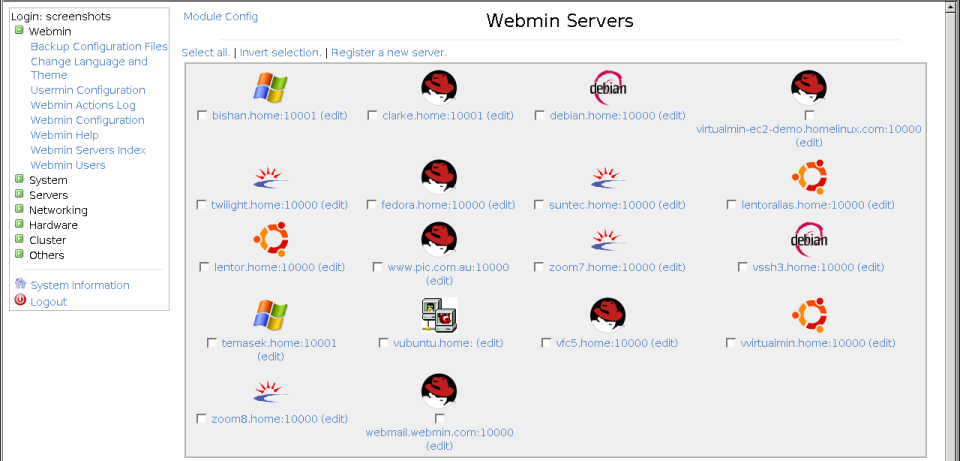960x461 pixels.
Task: Check the fedora.home:10000 checkbox
Action: (x=371, y=204)
